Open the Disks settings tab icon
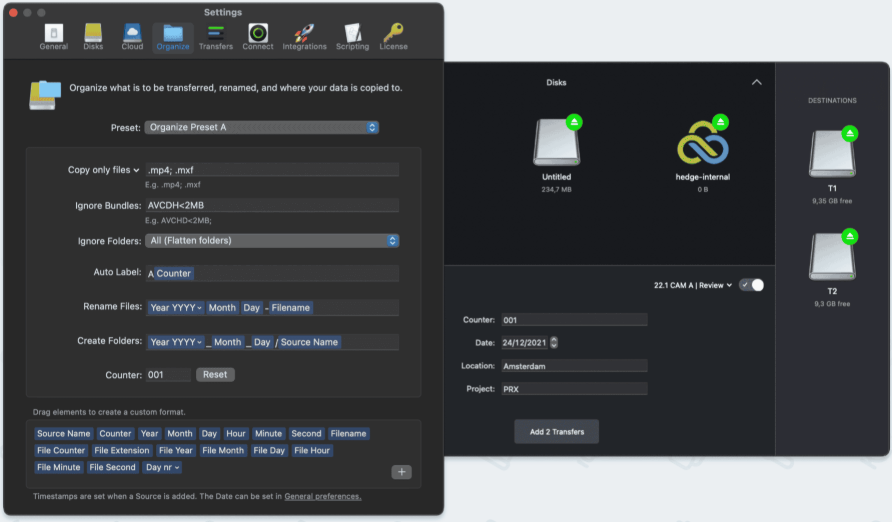This screenshot has width=892, height=522. [x=93, y=33]
